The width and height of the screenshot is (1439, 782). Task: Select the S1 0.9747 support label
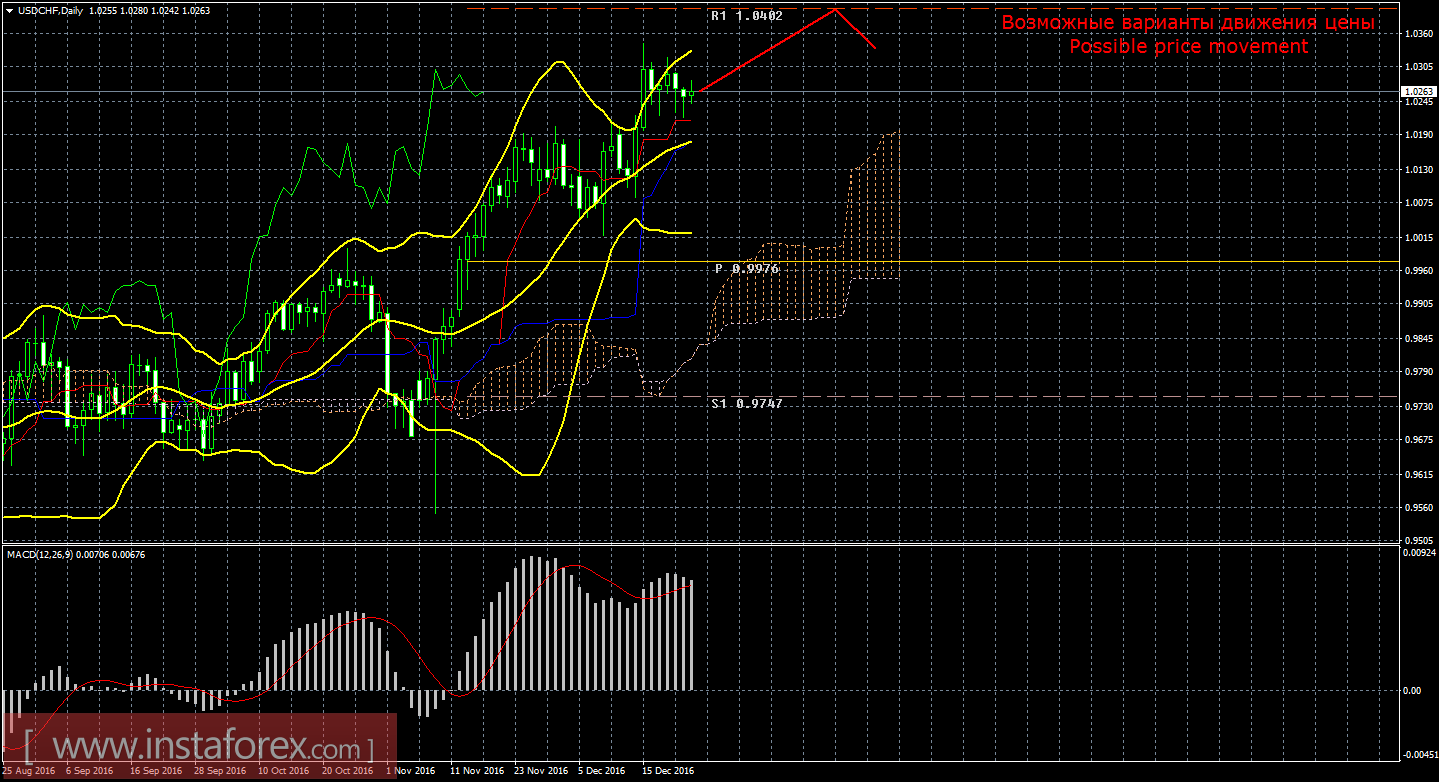pos(747,404)
